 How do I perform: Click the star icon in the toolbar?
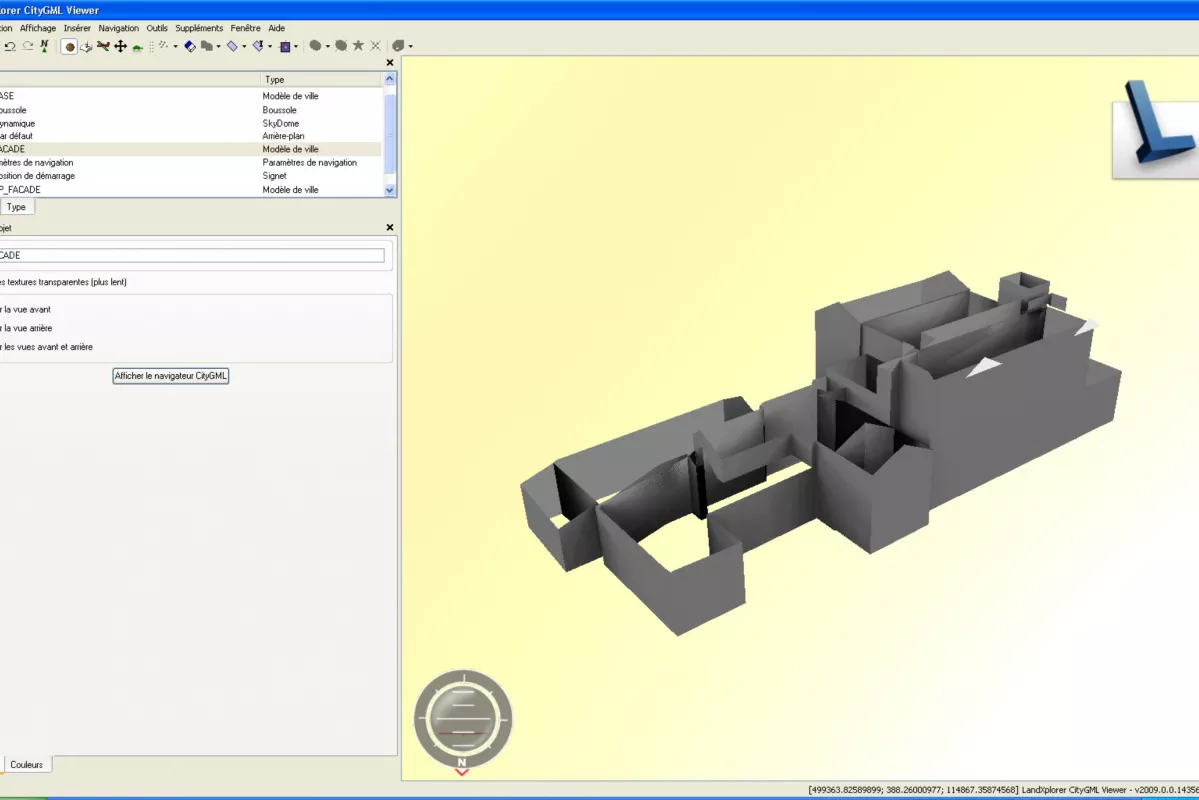[x=358, y=46]
